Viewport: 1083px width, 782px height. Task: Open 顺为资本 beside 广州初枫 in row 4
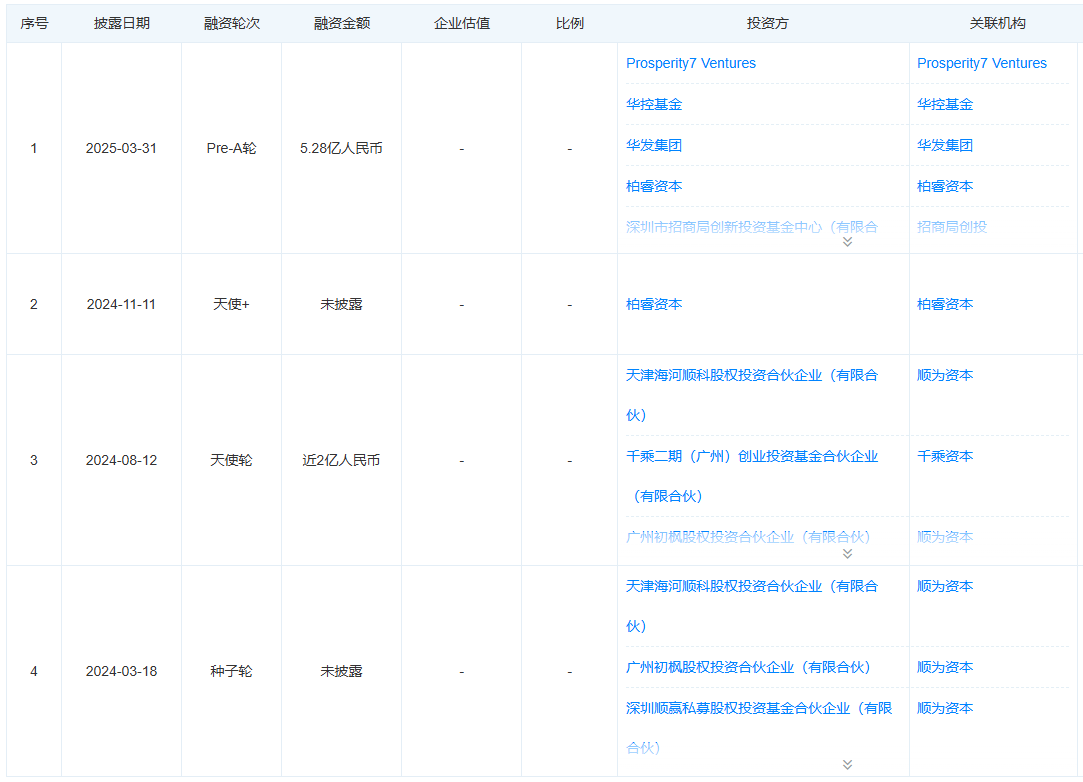[x=945, y=667]
